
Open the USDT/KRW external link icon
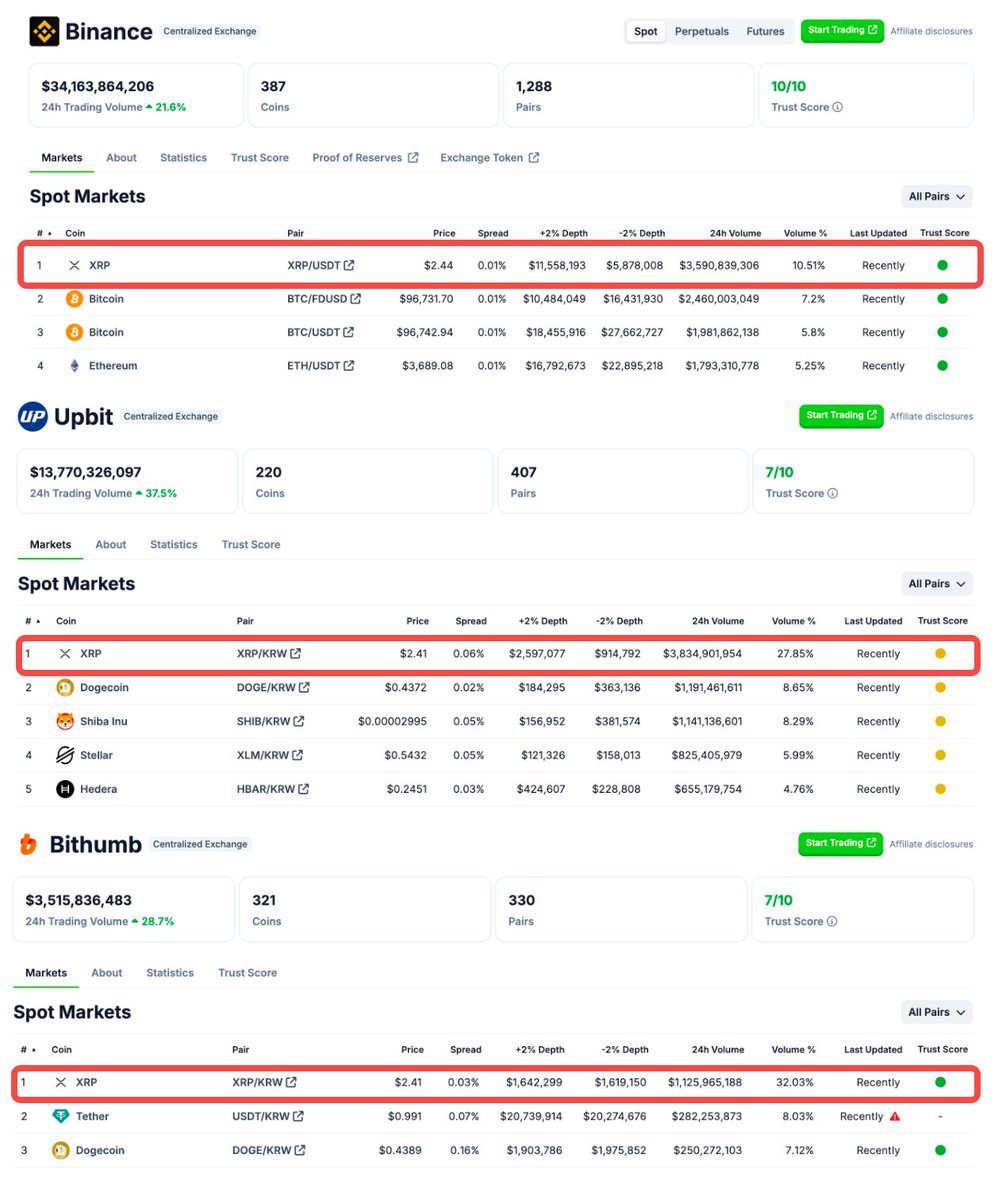point(299,1116)
